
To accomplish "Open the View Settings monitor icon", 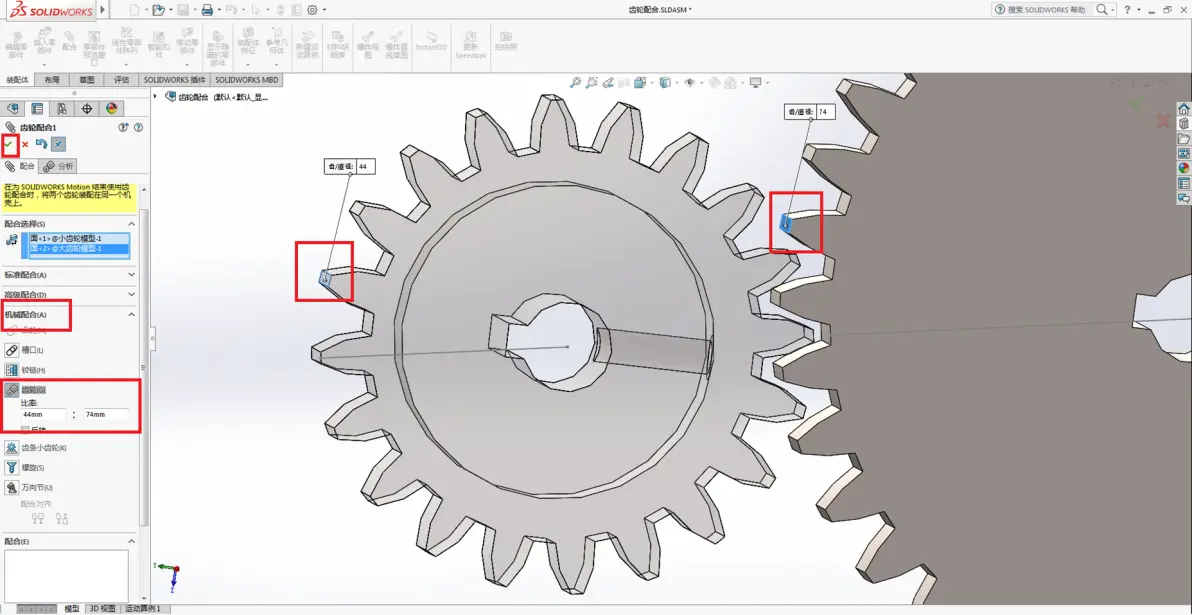I will point(756,82).
